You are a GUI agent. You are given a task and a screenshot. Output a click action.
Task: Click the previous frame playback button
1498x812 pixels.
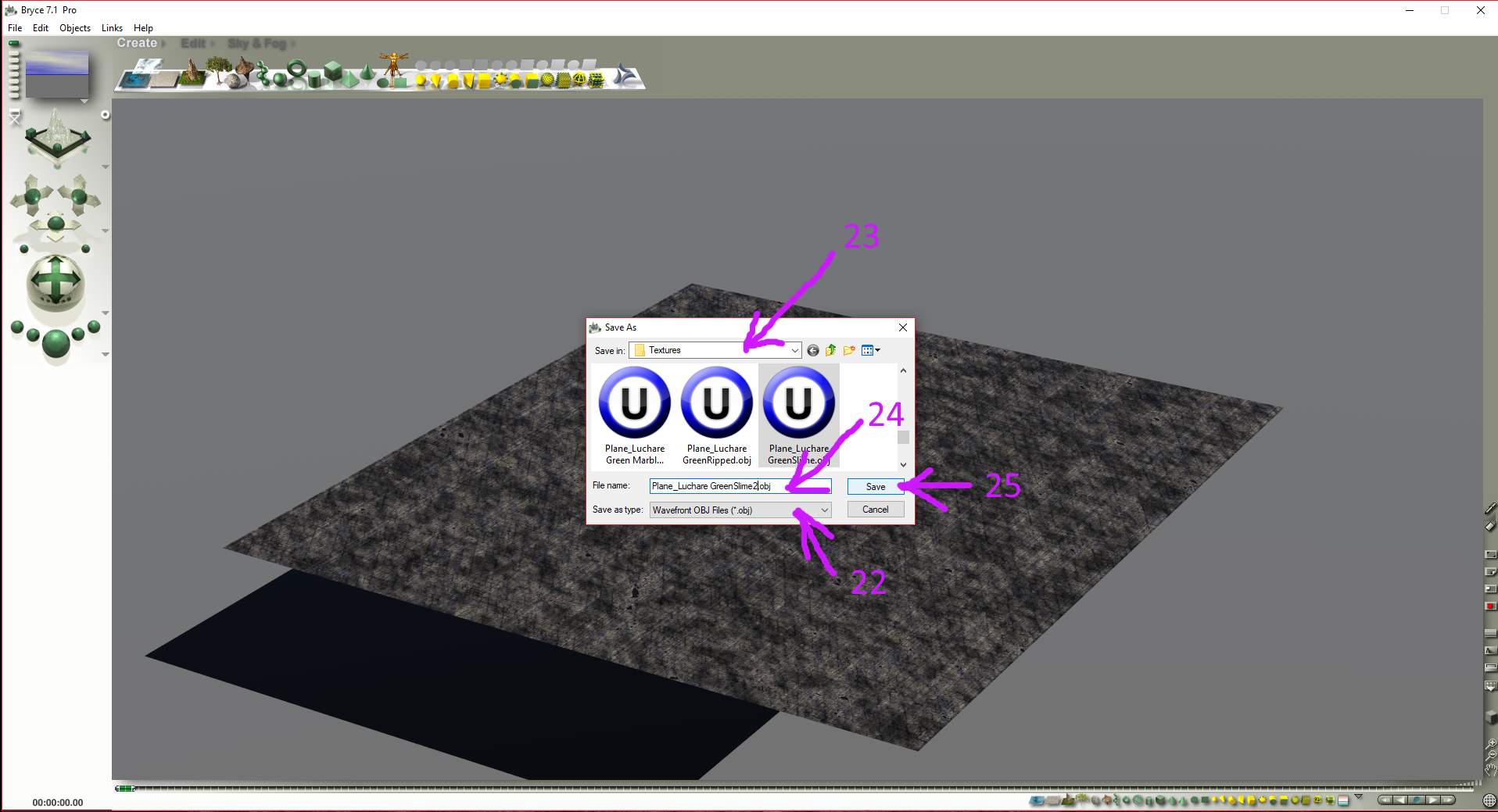click(x=1400, y=800)
